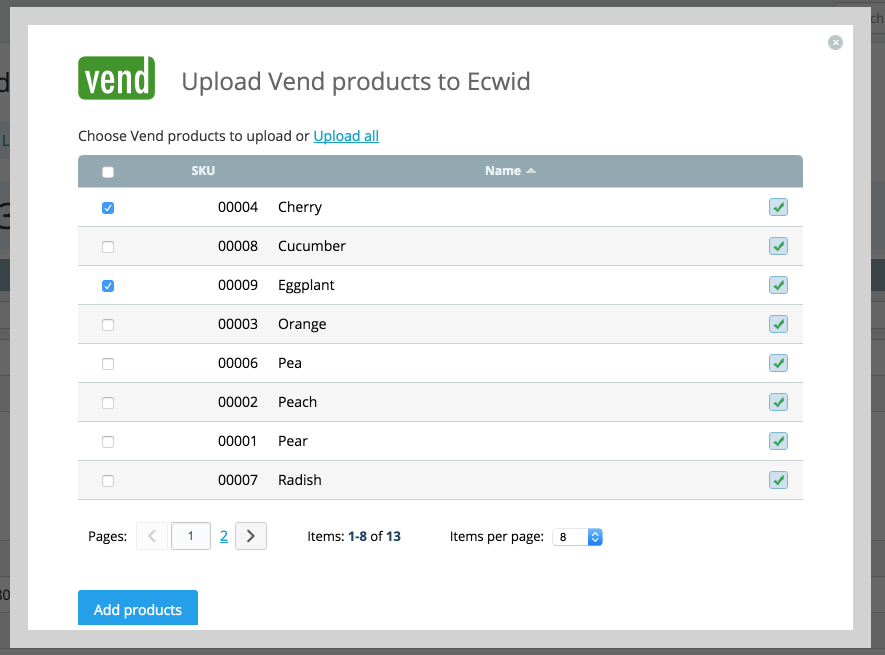Open the Items per page dropdown

coord(577,537)
